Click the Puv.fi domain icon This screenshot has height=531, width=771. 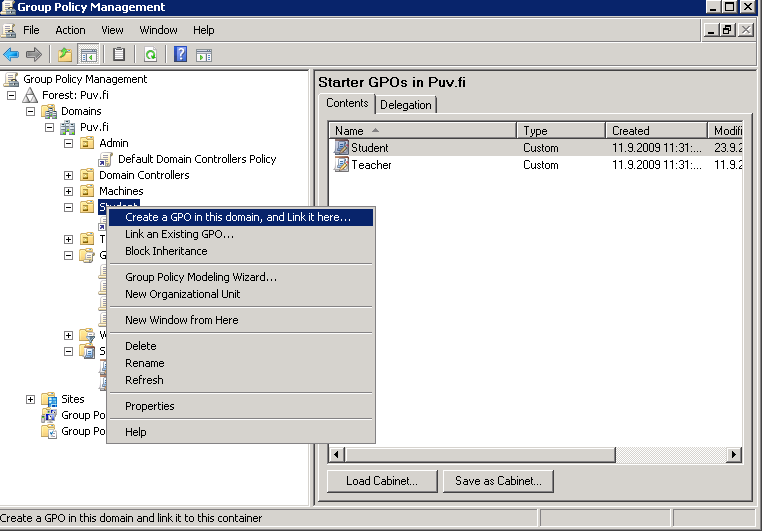[x=67, y=127]
